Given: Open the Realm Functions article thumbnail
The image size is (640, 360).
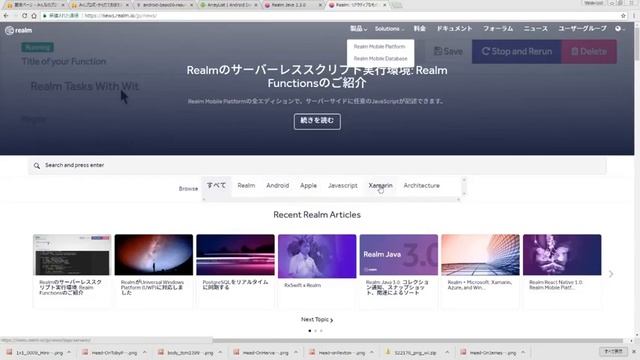Looking at the screenshot, I should click(x=72, y=255).
